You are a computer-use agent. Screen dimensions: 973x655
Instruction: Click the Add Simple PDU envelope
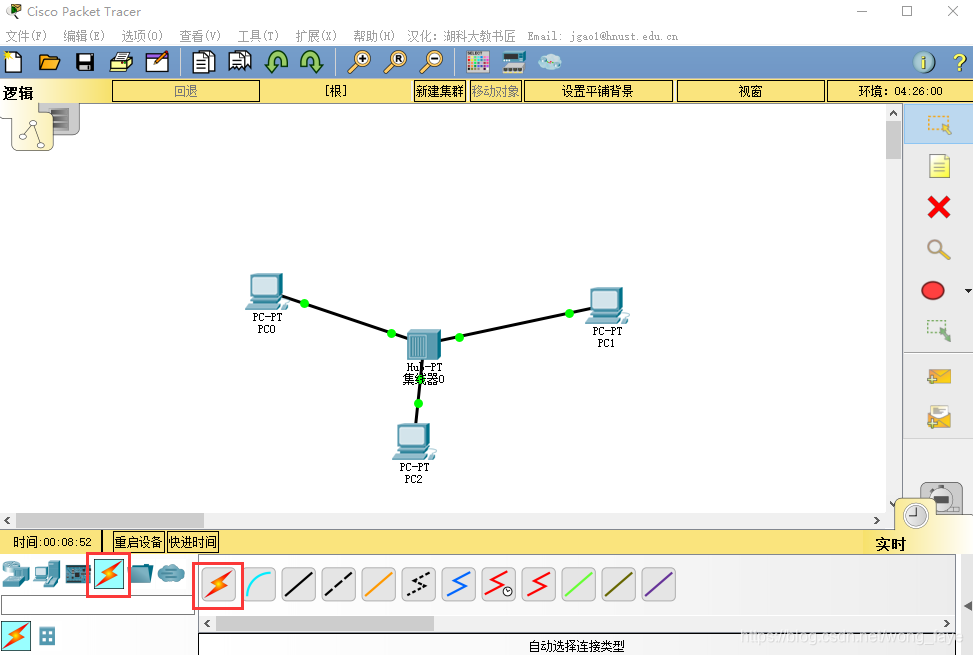click(939, 377)
